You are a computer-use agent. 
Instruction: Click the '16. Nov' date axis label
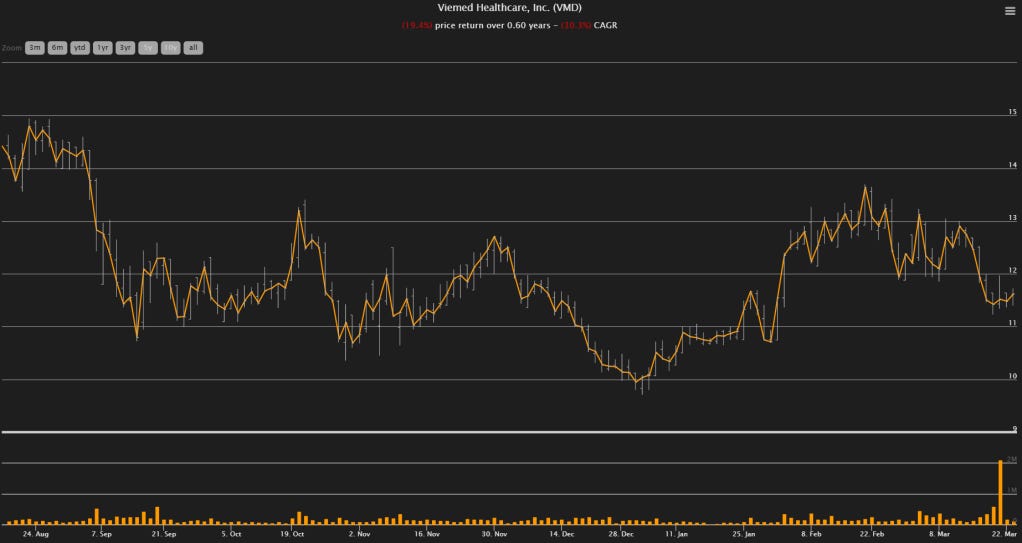tap(427, 534)
